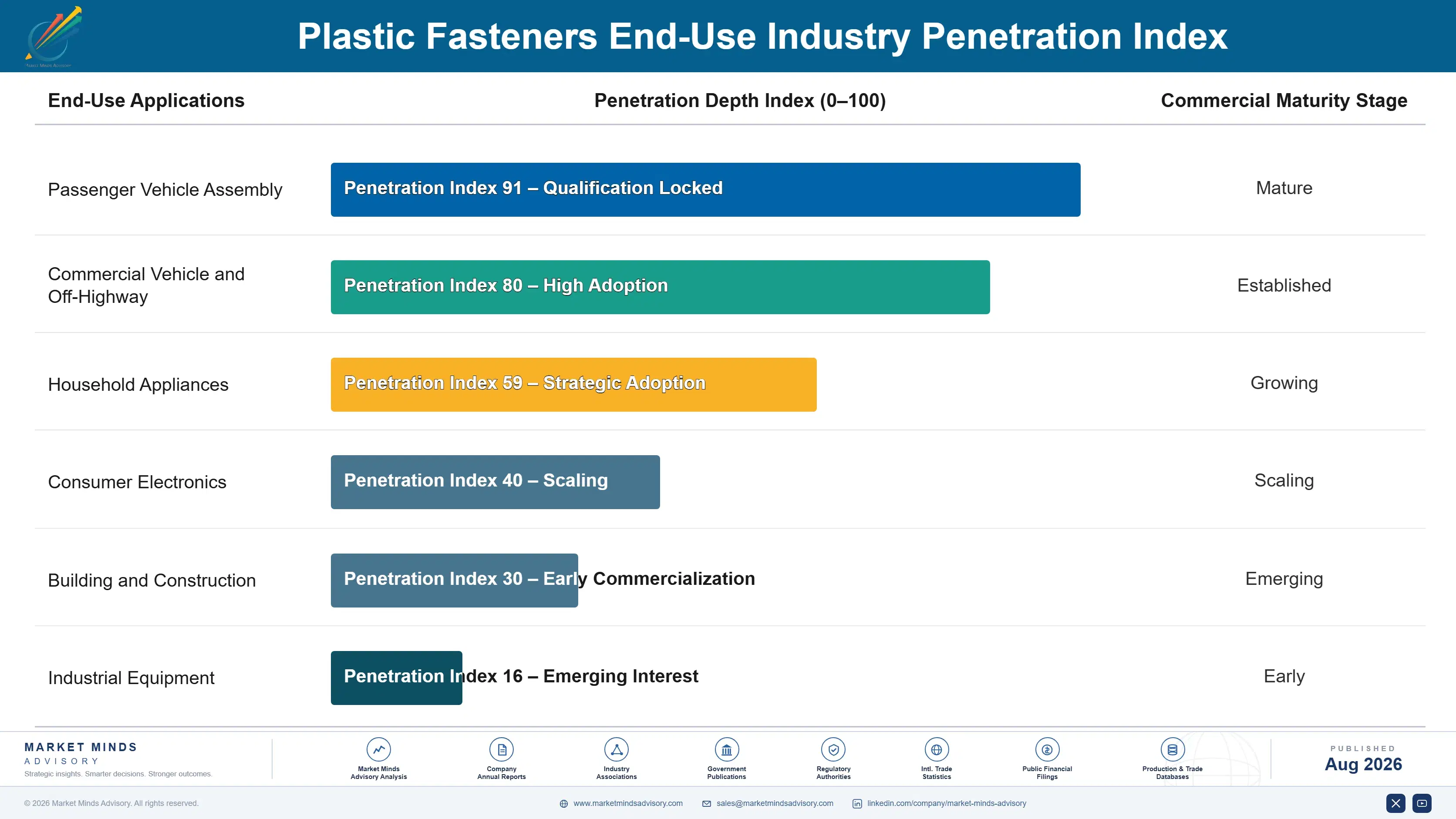Click the 'Aug 2026' published date

pos(1363,765)
